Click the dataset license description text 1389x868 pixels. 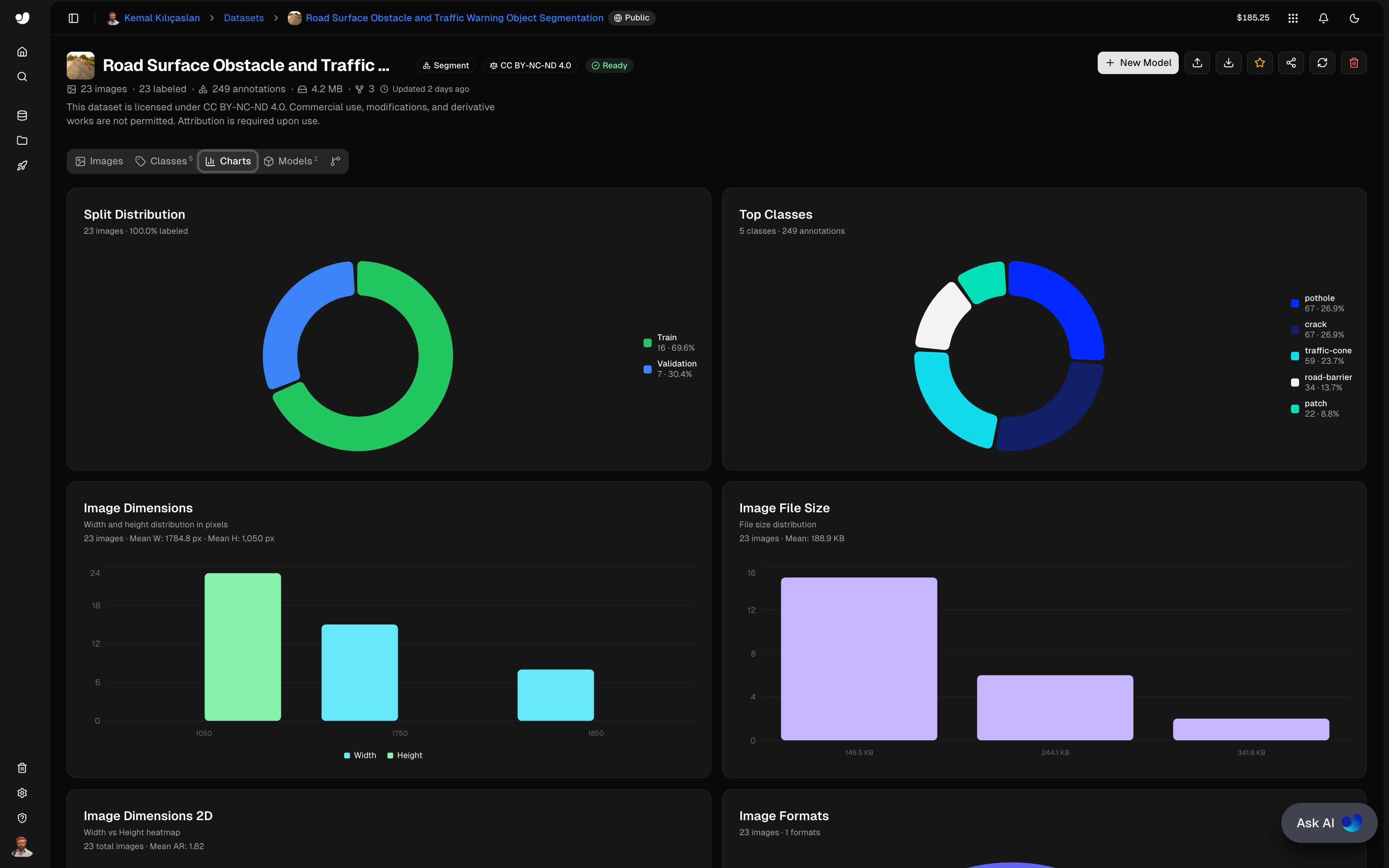pyautogui.click(x=281, y=114)
